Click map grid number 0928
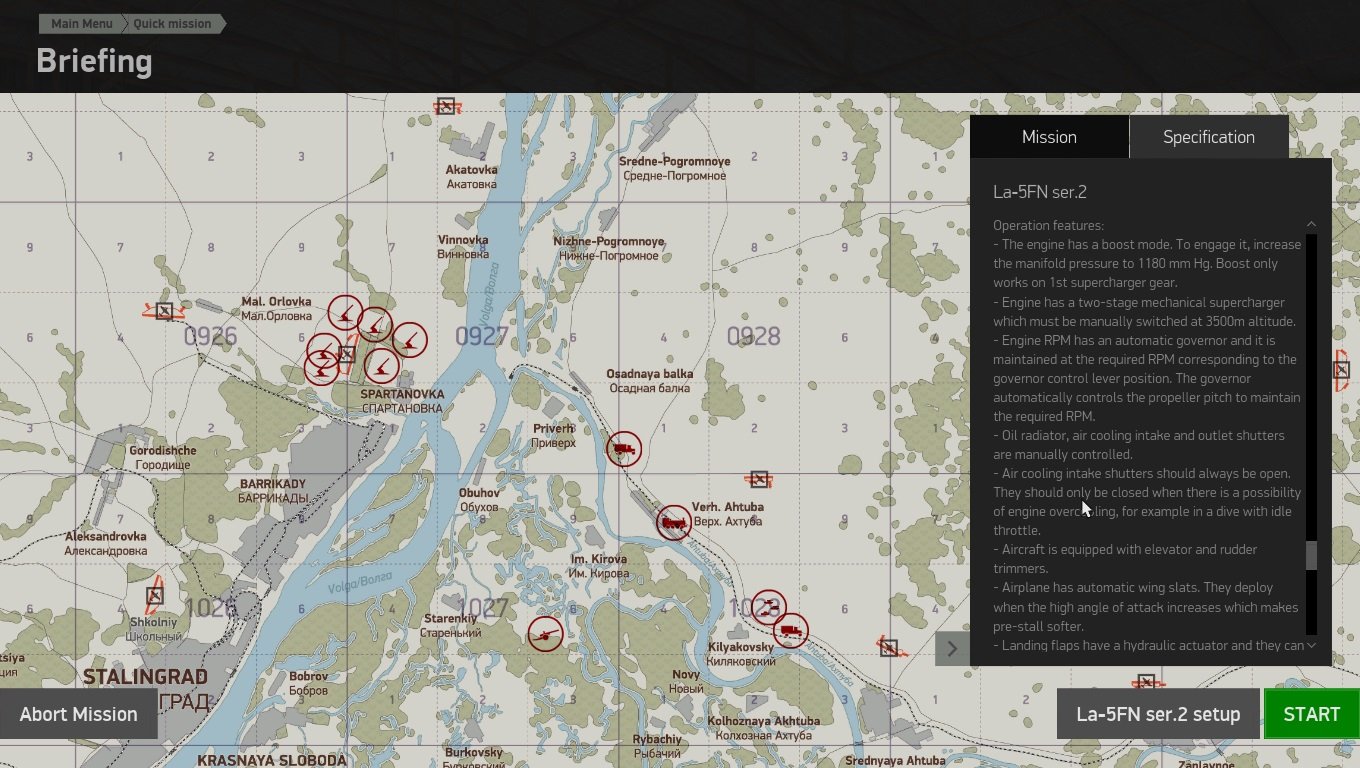This screenshot has width=1360, height=768. coord(753,336)
